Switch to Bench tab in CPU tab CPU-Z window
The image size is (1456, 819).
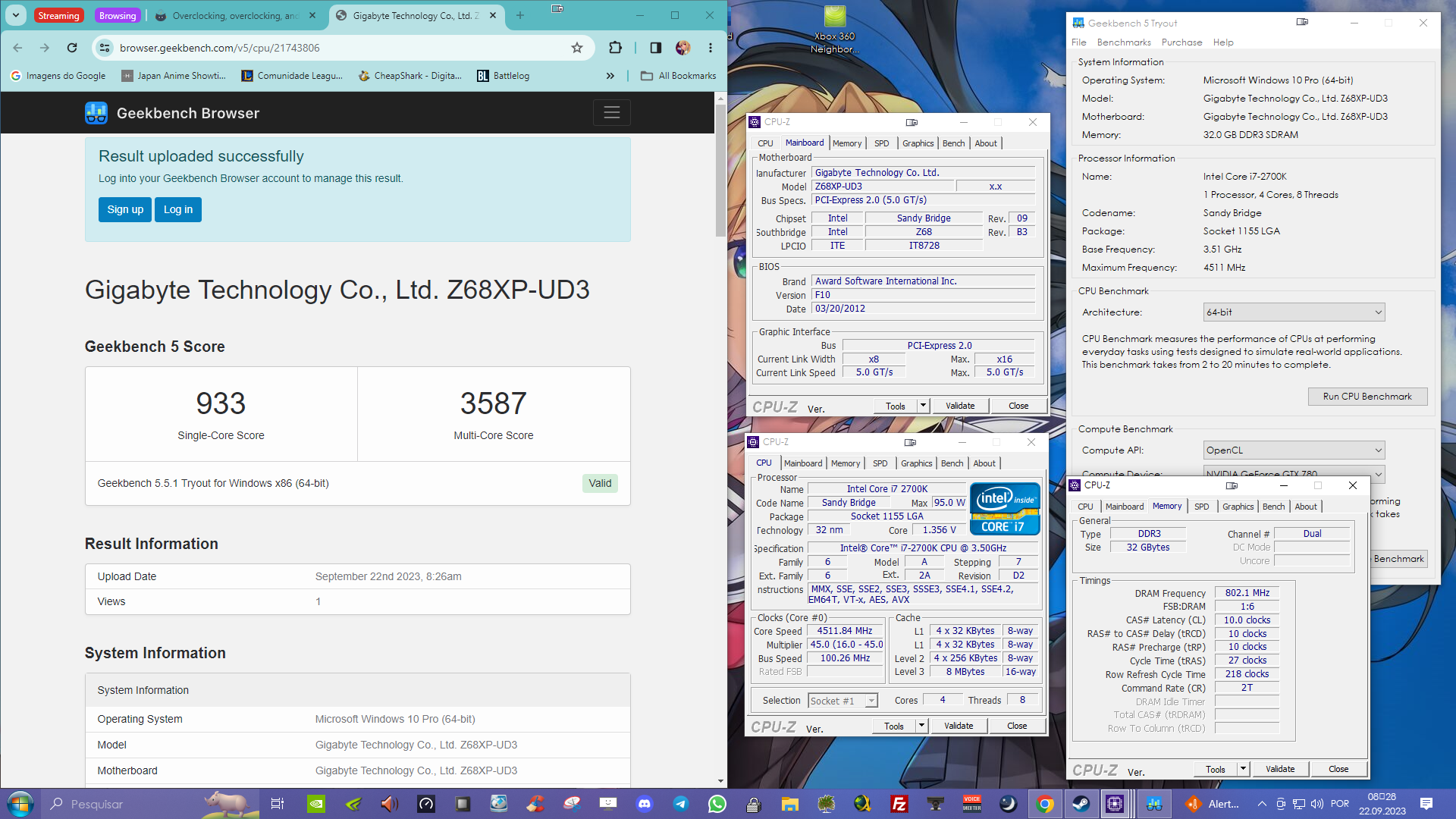(952, 463)
